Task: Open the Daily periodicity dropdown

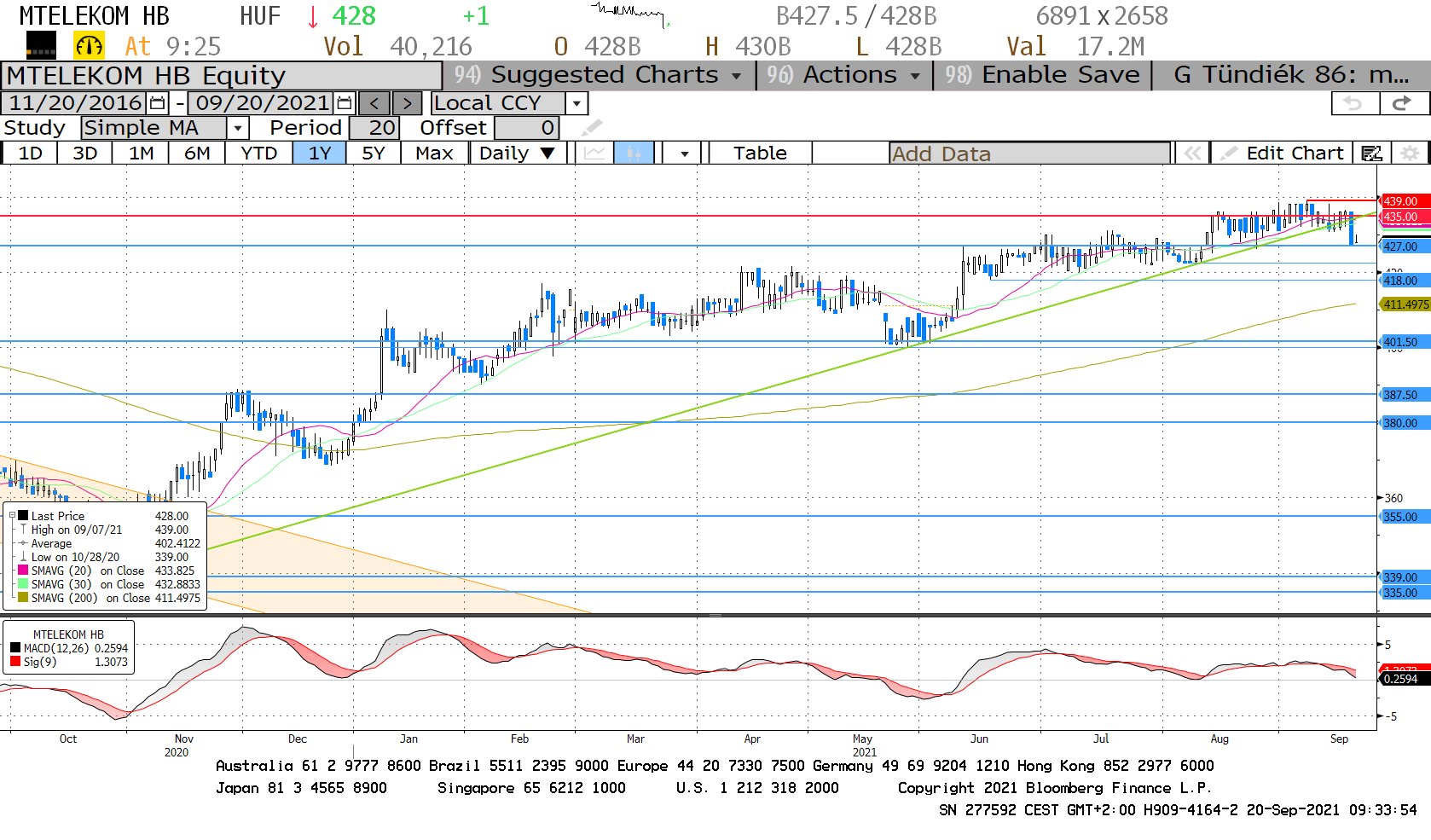Action: [547, 154]
